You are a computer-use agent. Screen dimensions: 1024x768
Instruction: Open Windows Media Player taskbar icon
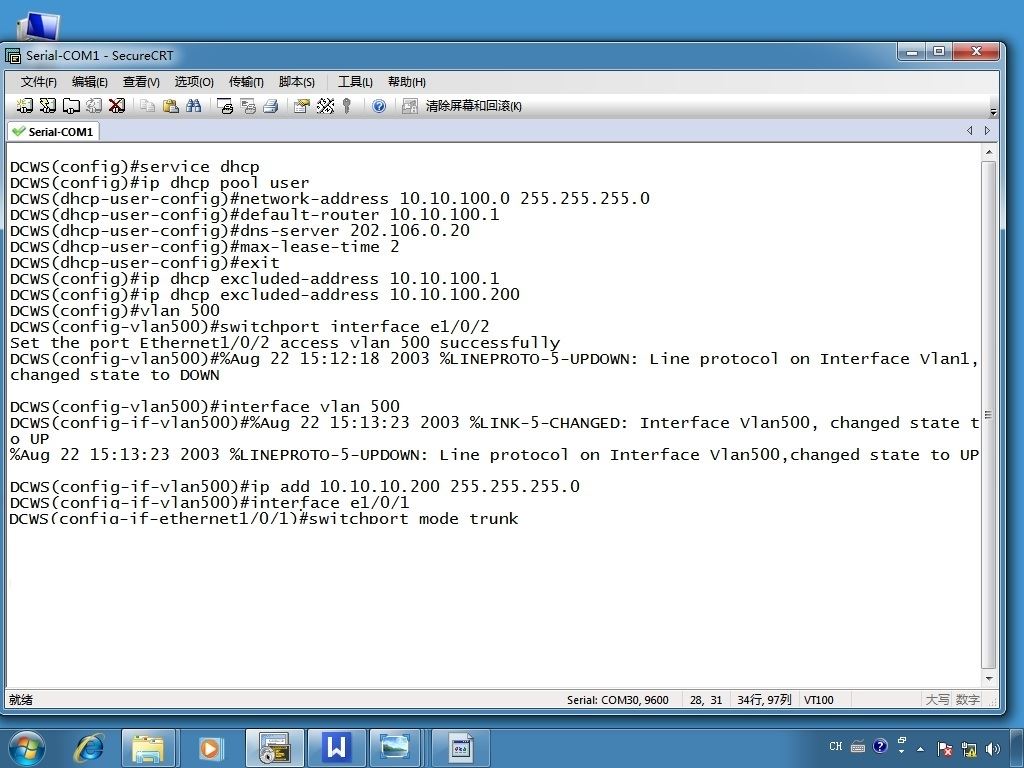point(210,748)
